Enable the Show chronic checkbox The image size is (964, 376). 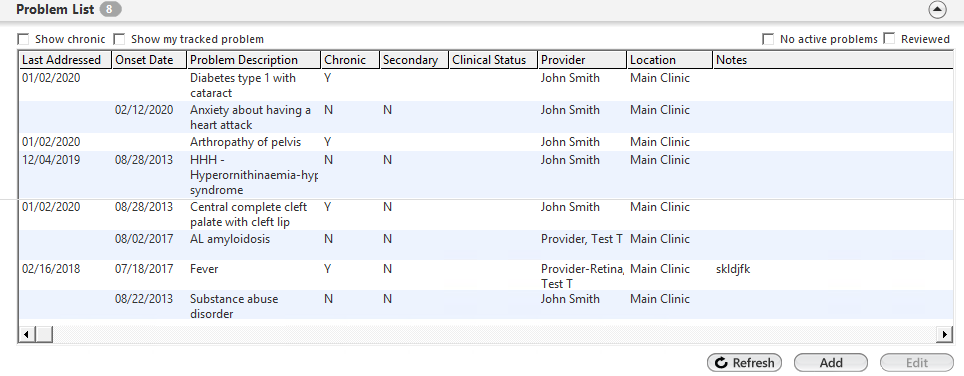click(23, 39)
